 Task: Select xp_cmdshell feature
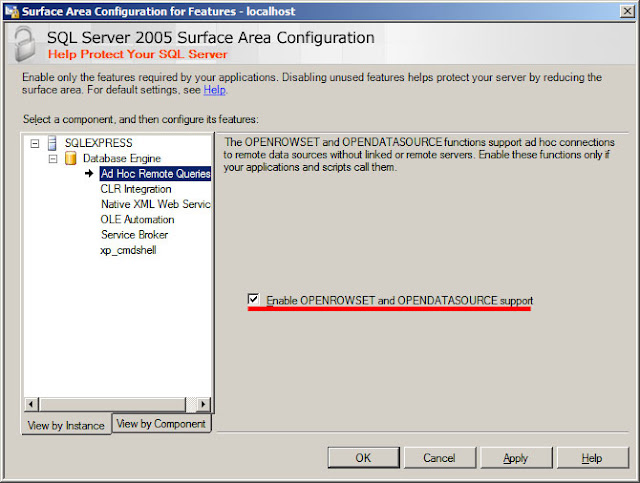[x=128, y=250]
